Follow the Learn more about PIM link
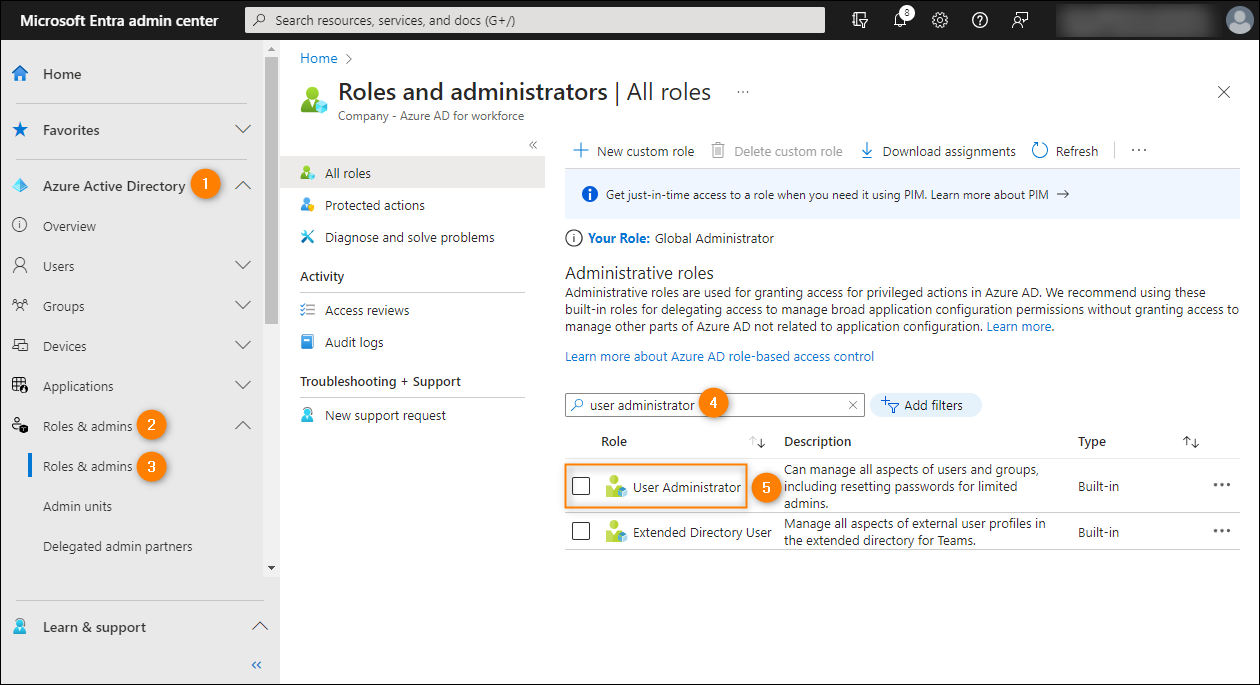 click(1000, 195)
